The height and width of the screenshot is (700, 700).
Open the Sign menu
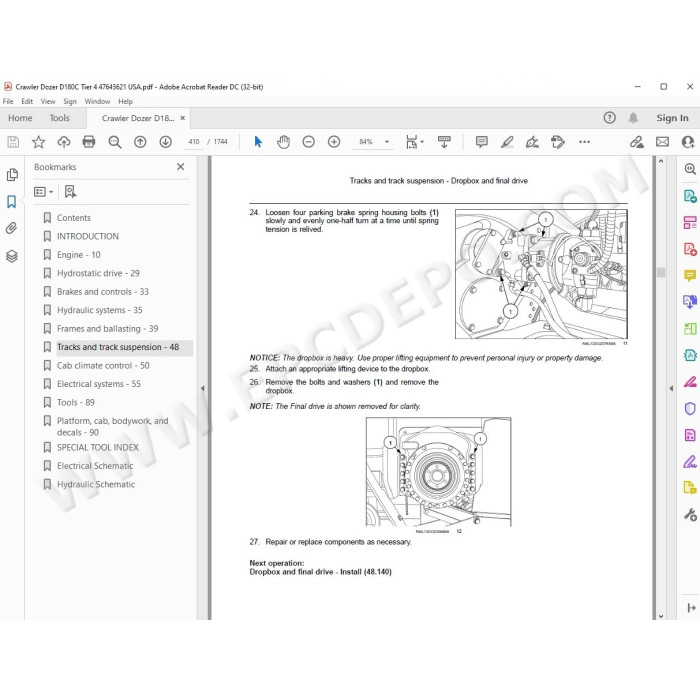click(x=70, y=101)
